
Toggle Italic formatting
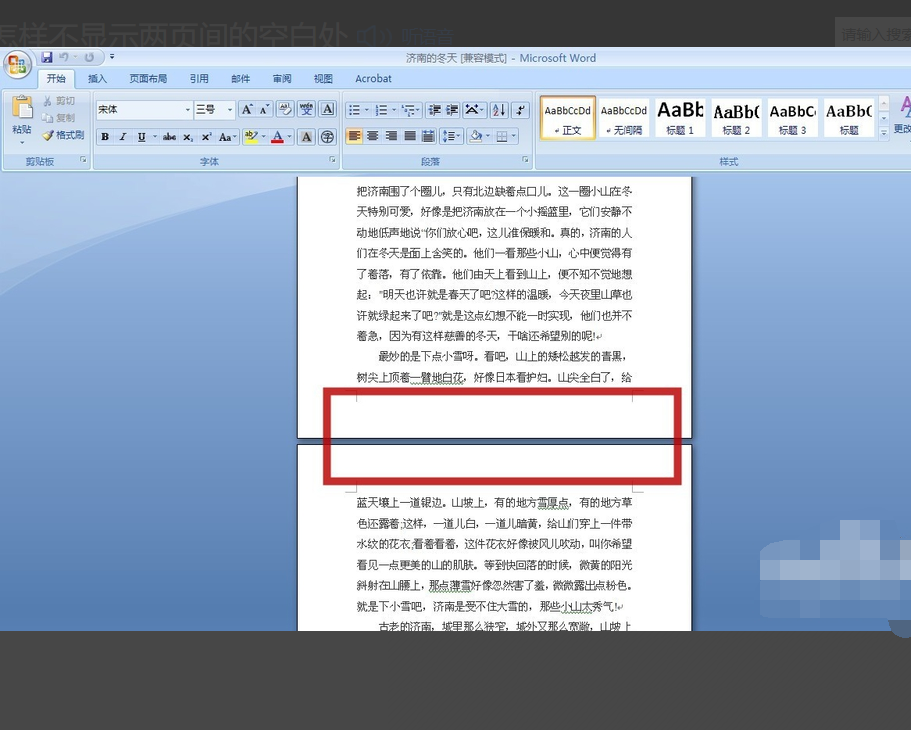coord(123,137)
